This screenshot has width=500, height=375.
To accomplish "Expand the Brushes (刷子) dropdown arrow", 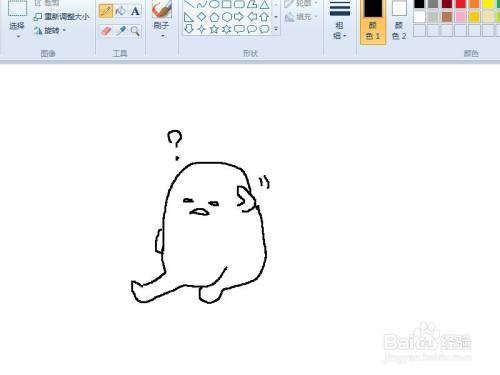I will [x=163, y=36].
